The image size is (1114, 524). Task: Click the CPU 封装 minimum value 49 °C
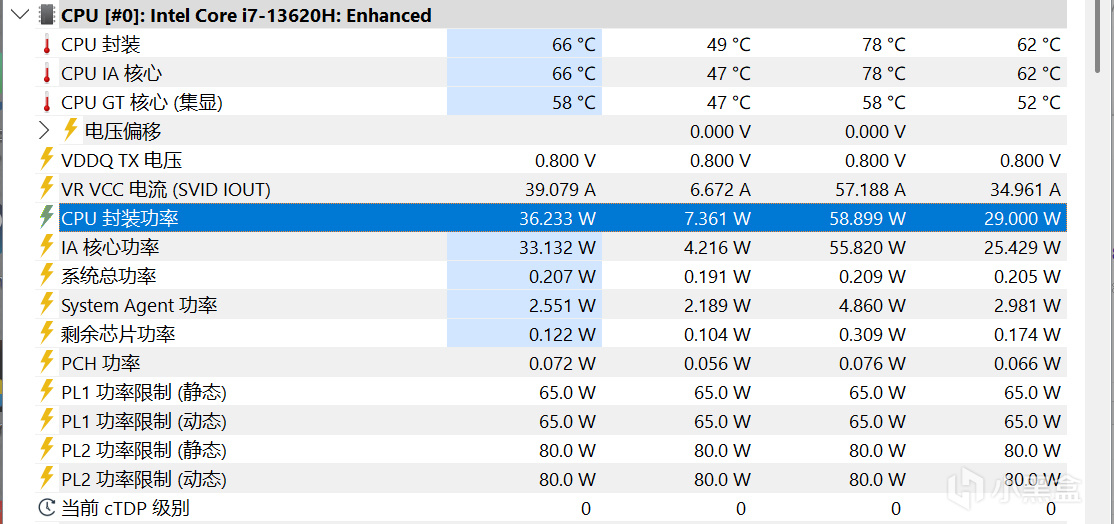point(729,45)
